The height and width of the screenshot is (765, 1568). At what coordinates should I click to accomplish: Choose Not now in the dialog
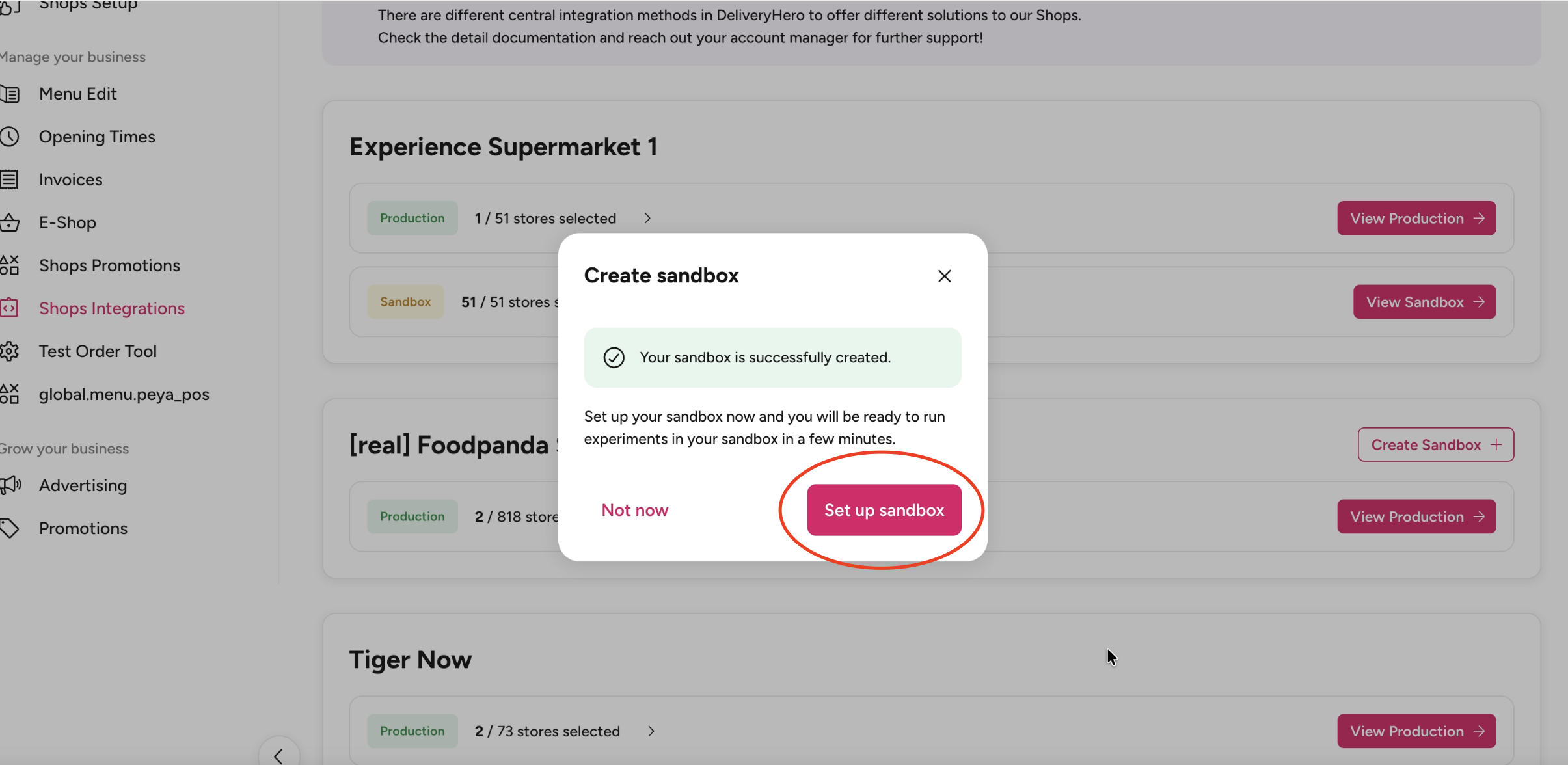click(x=635, y=510)
